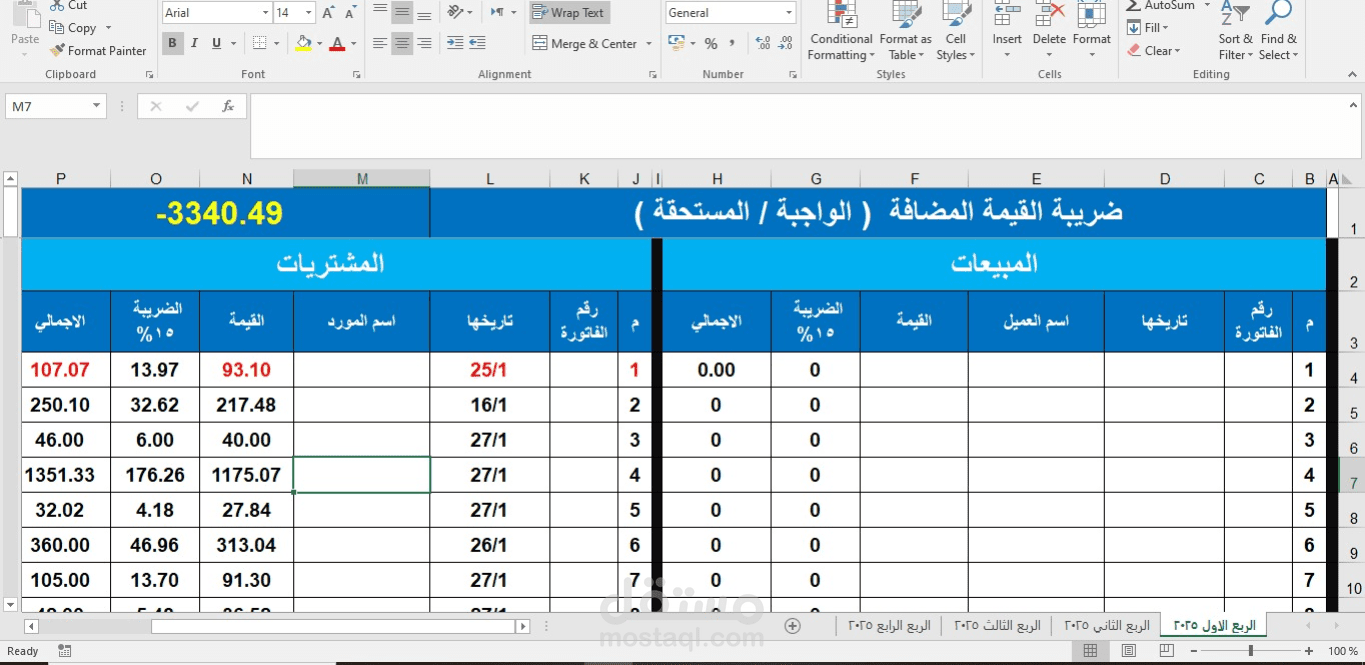The width and height of the screenshot is (1365, 665).
Task: Switch to الربع الرابع ٢٠٢٥ sheet tab
Action: (889, 625)
